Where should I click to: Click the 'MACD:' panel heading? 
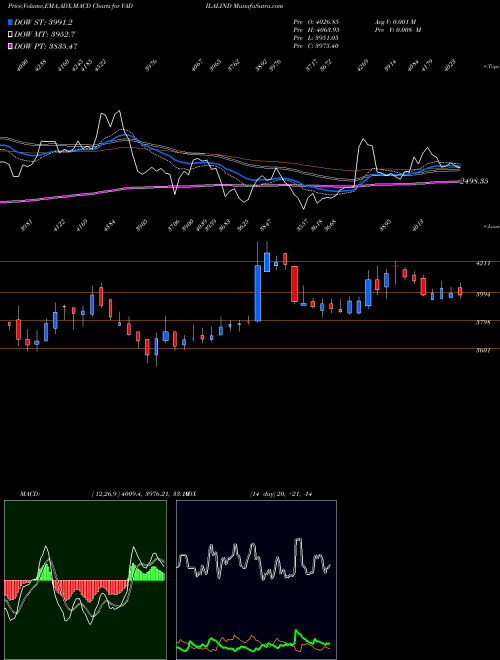tap(30, 494)
